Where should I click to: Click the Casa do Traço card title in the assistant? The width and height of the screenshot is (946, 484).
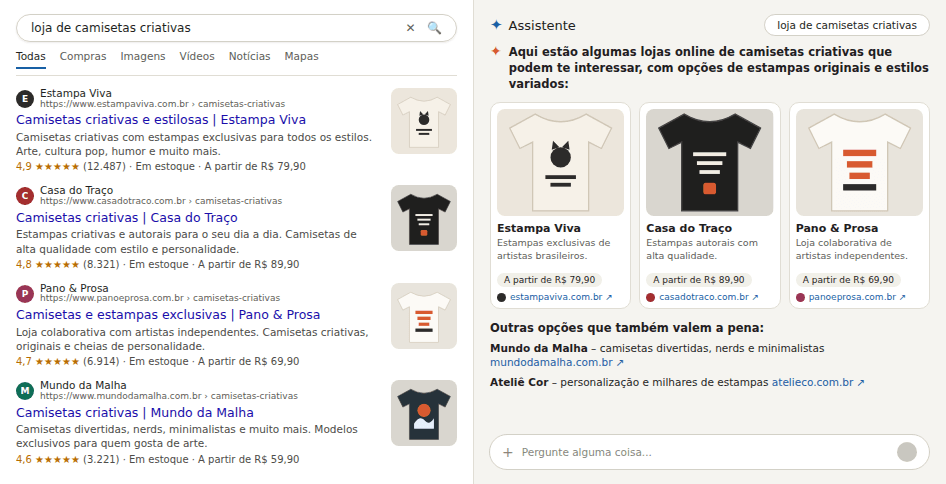coord(689,229)
